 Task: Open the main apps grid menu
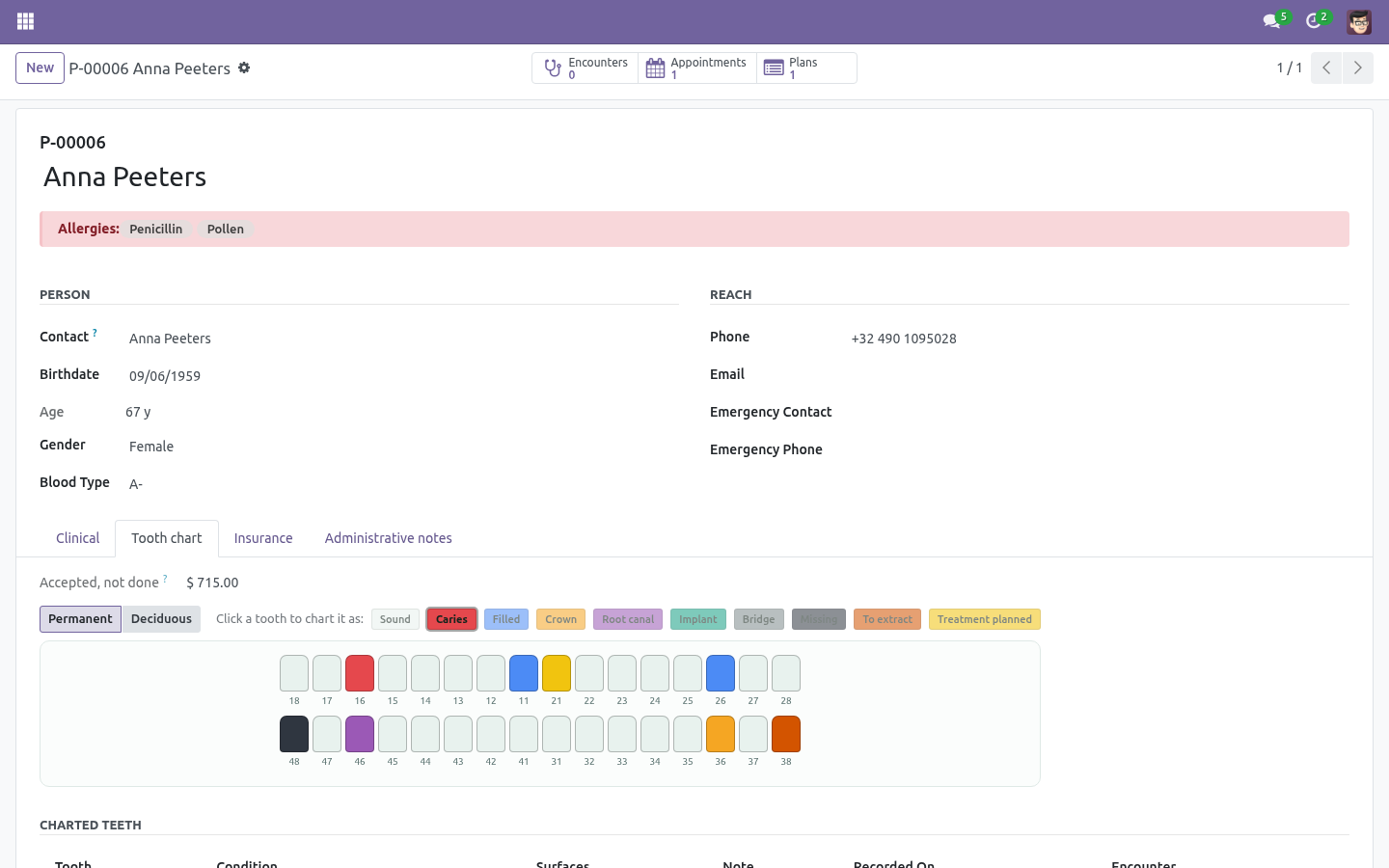coord(26,21)
